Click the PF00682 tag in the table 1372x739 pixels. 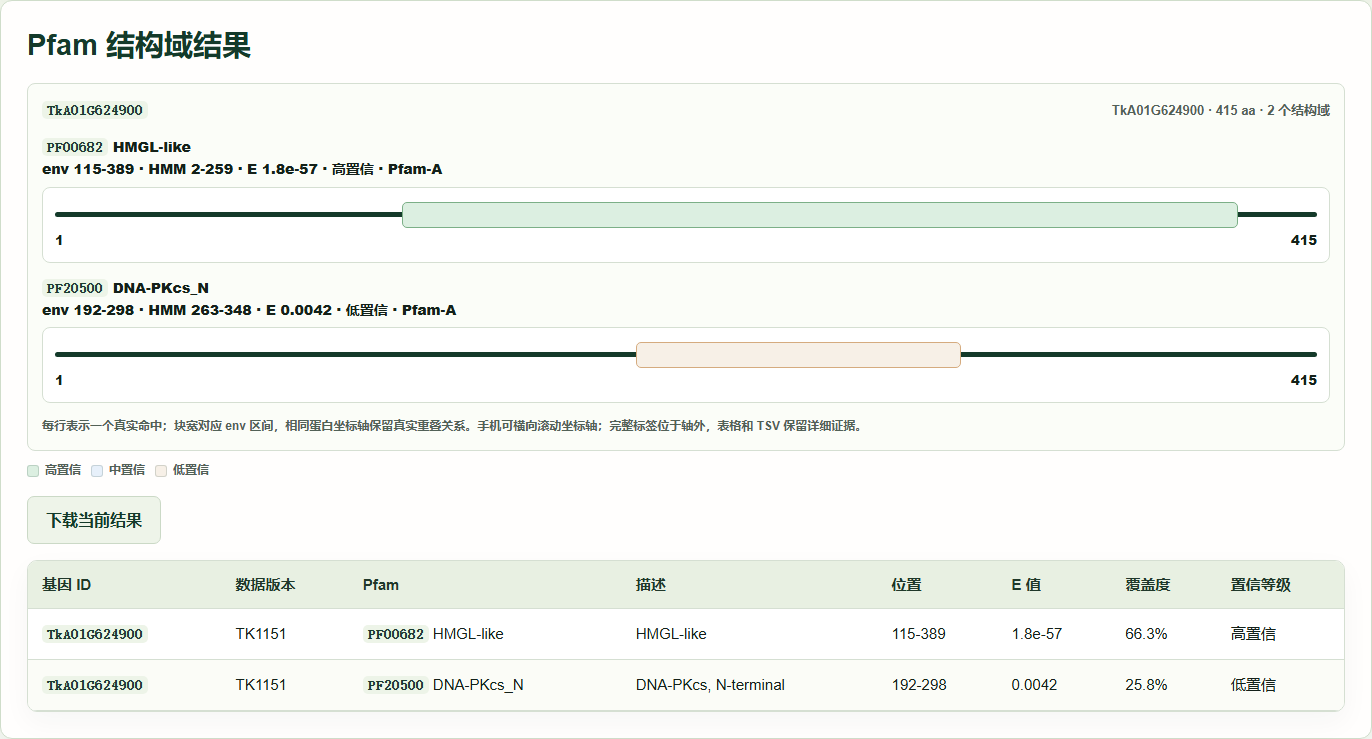[396, 634]
